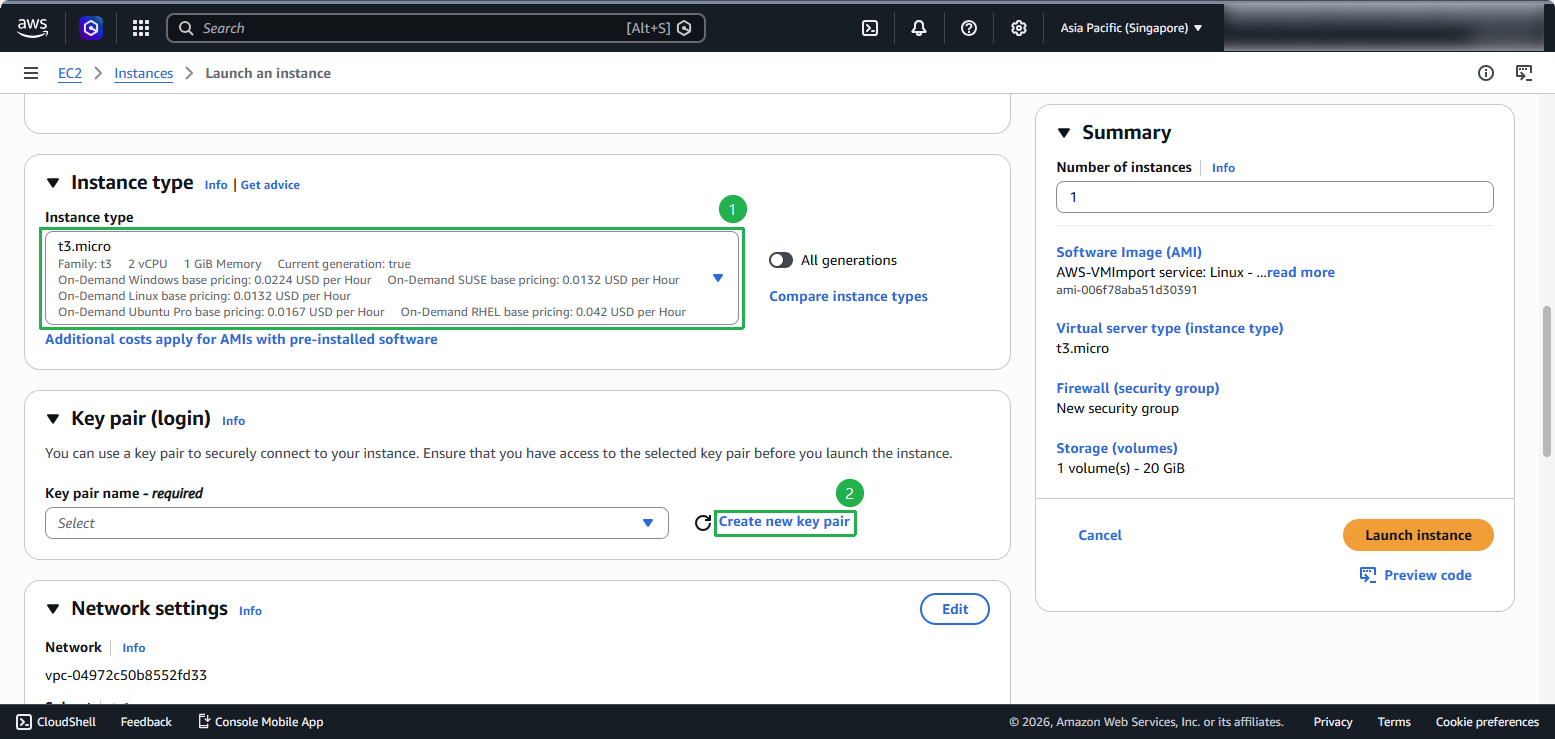The image size is (1555, 739).
Task: Click the top-right icon beside the info circle
Action: 1524,73
